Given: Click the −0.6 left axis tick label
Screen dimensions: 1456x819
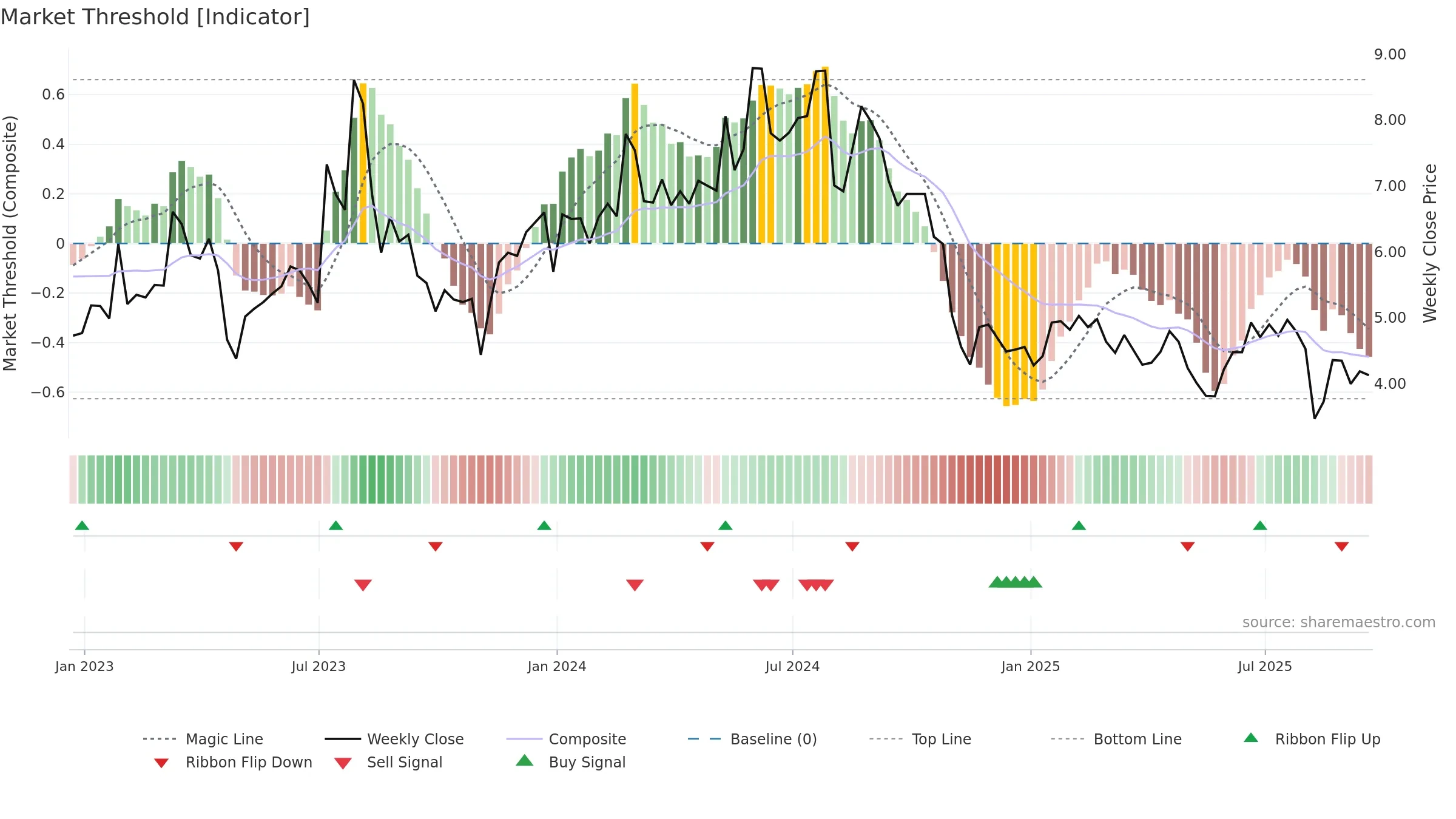Looking at the screenshot, I should point(48,393).
